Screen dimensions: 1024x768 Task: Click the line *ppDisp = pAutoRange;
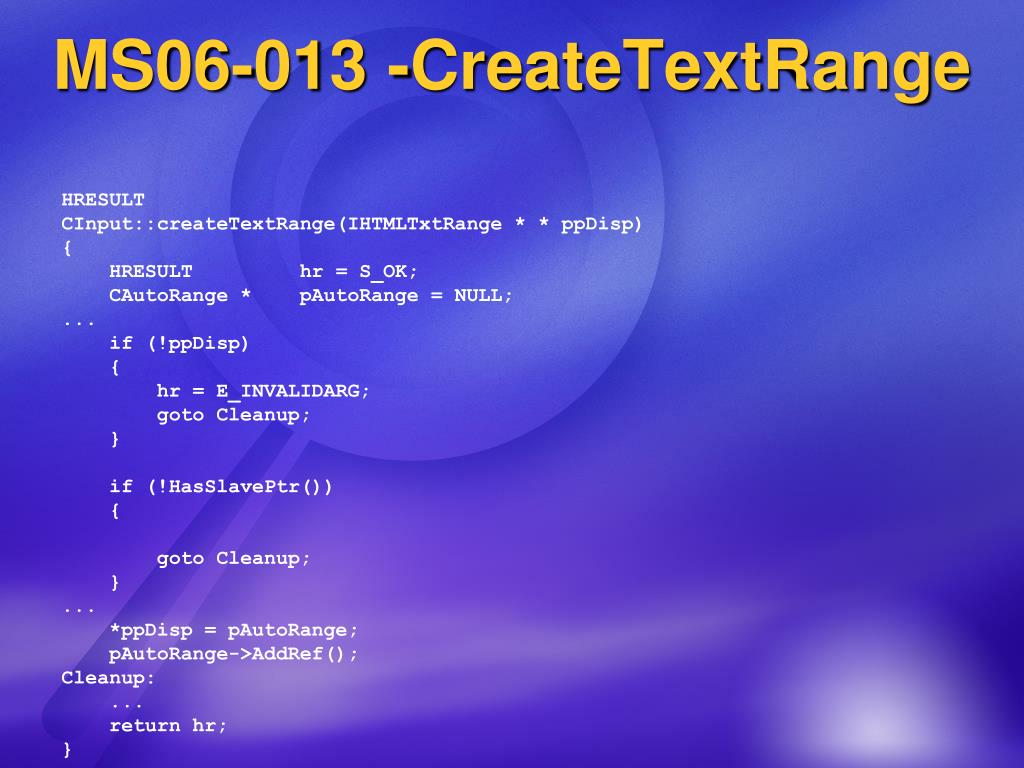(x=233, y=630)
